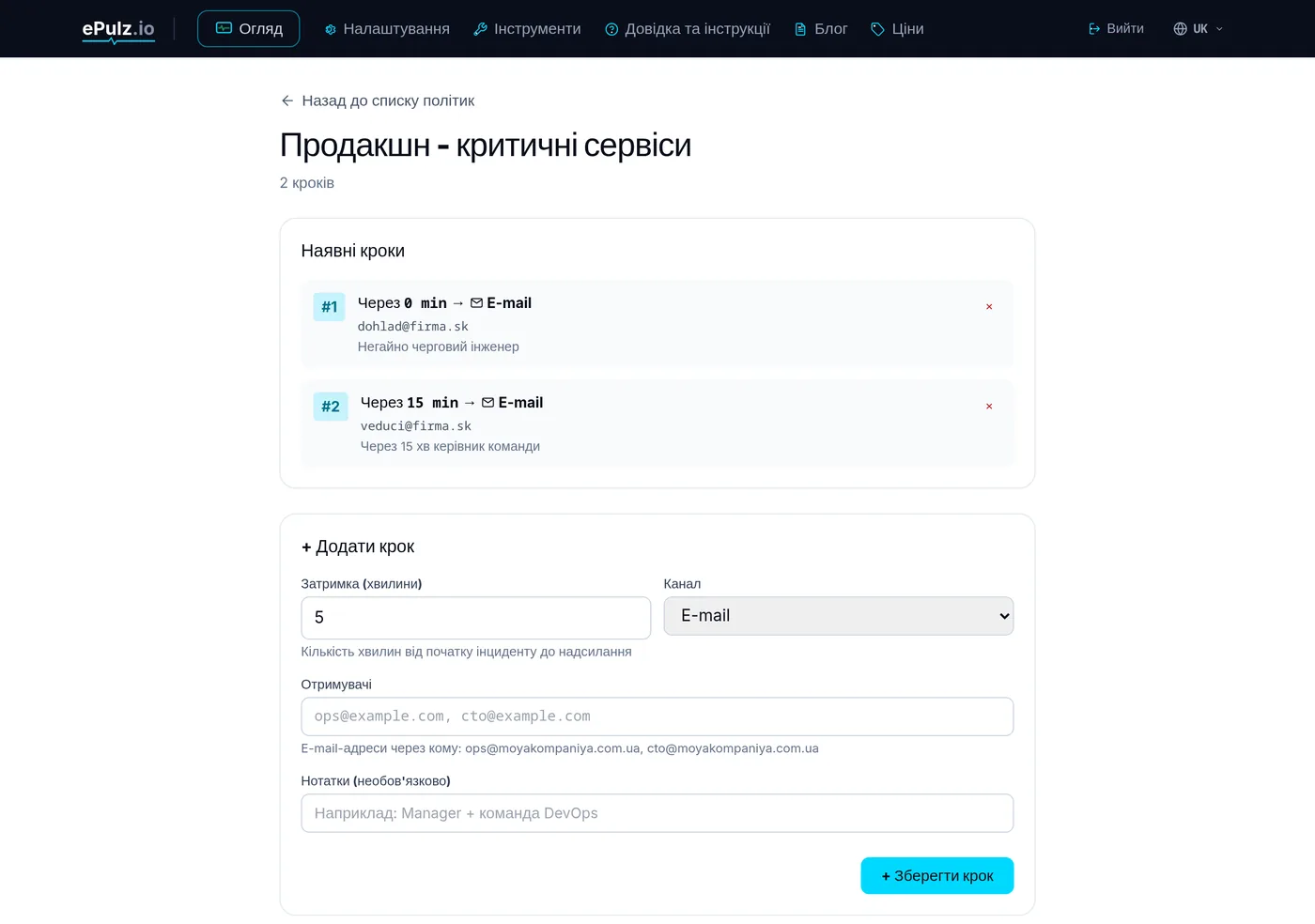Click Через 0 min step title
This screenshot has width=1315, height=924.
(444, 303)
